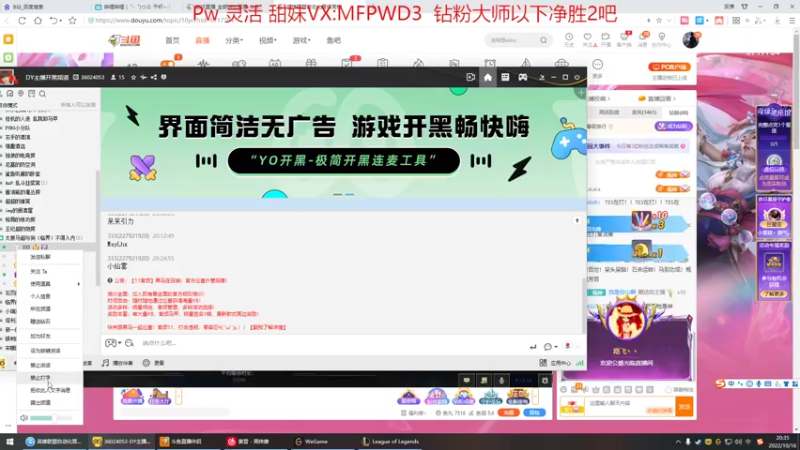Screen dimensions: 800x450
Task: Click the browser address bar
Action: point(357,20)
